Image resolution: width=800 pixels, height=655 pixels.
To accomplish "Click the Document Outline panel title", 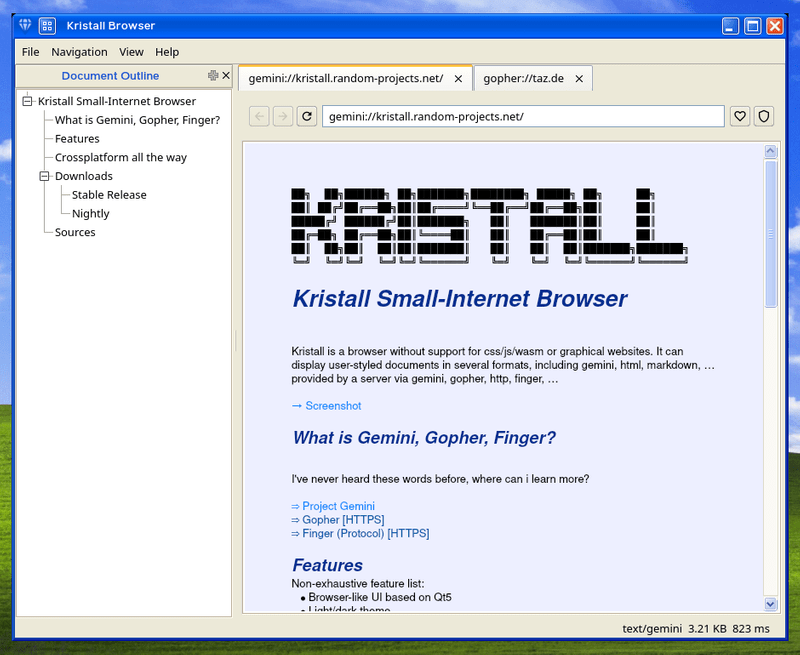I will click(x=110, y=75).
